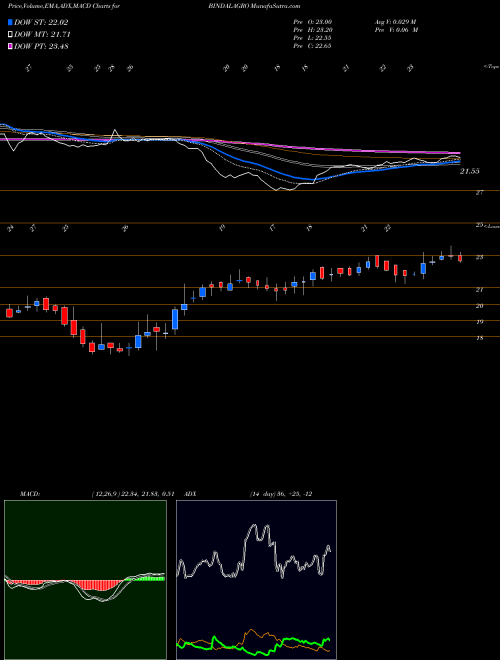Click the 20 price axis label
Screen dimensions: 500x660
479,306
